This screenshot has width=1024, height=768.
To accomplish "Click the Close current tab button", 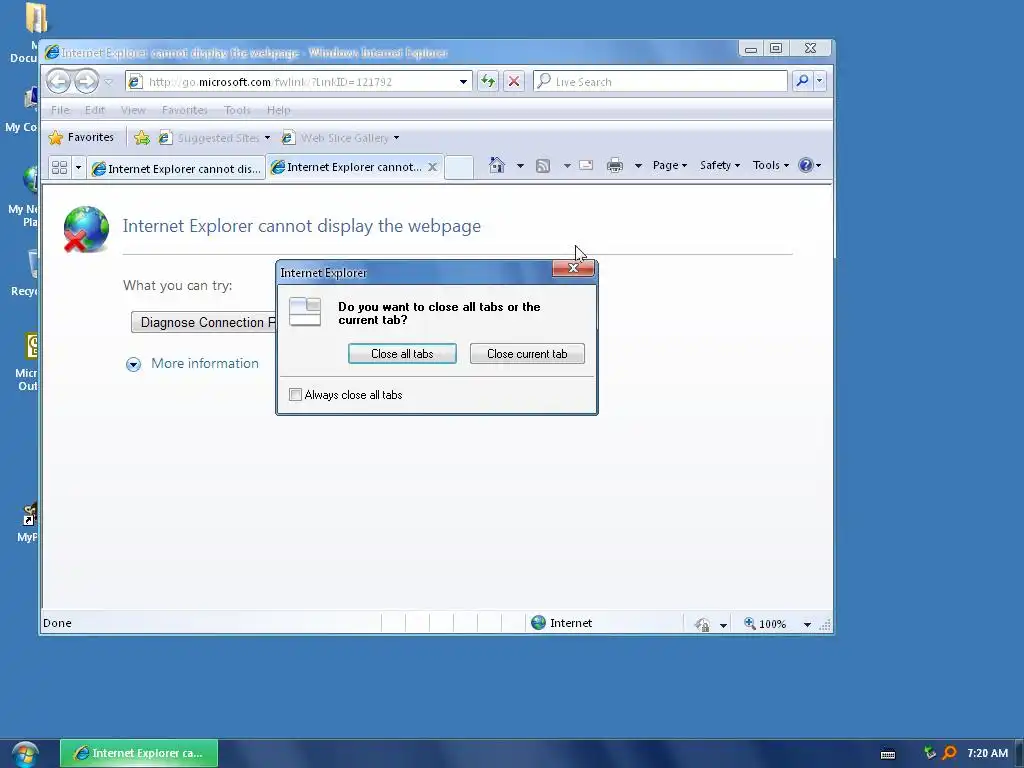I will tap(527, 353).
